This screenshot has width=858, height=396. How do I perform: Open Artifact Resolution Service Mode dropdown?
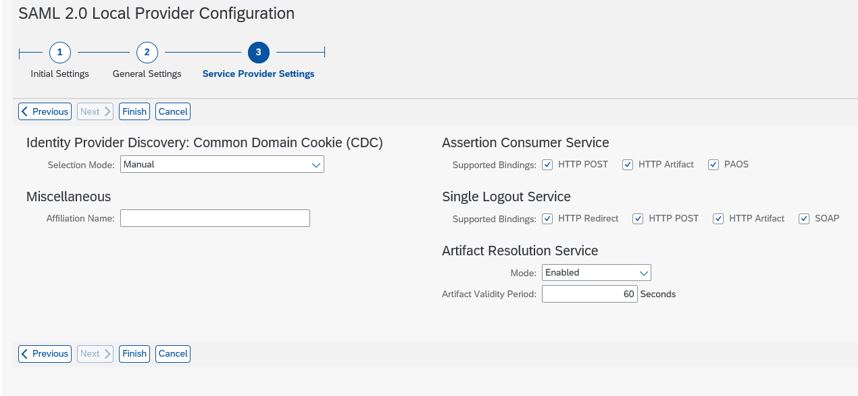[596, 272]
